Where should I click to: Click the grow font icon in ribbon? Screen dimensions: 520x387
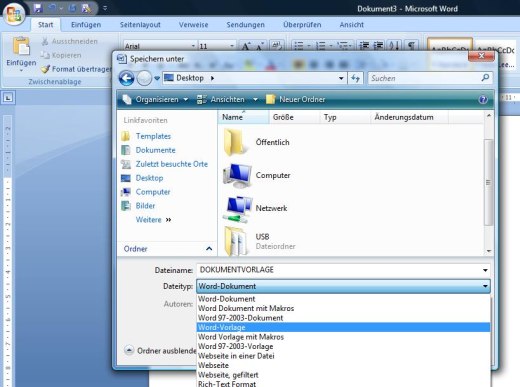(247, 46)
